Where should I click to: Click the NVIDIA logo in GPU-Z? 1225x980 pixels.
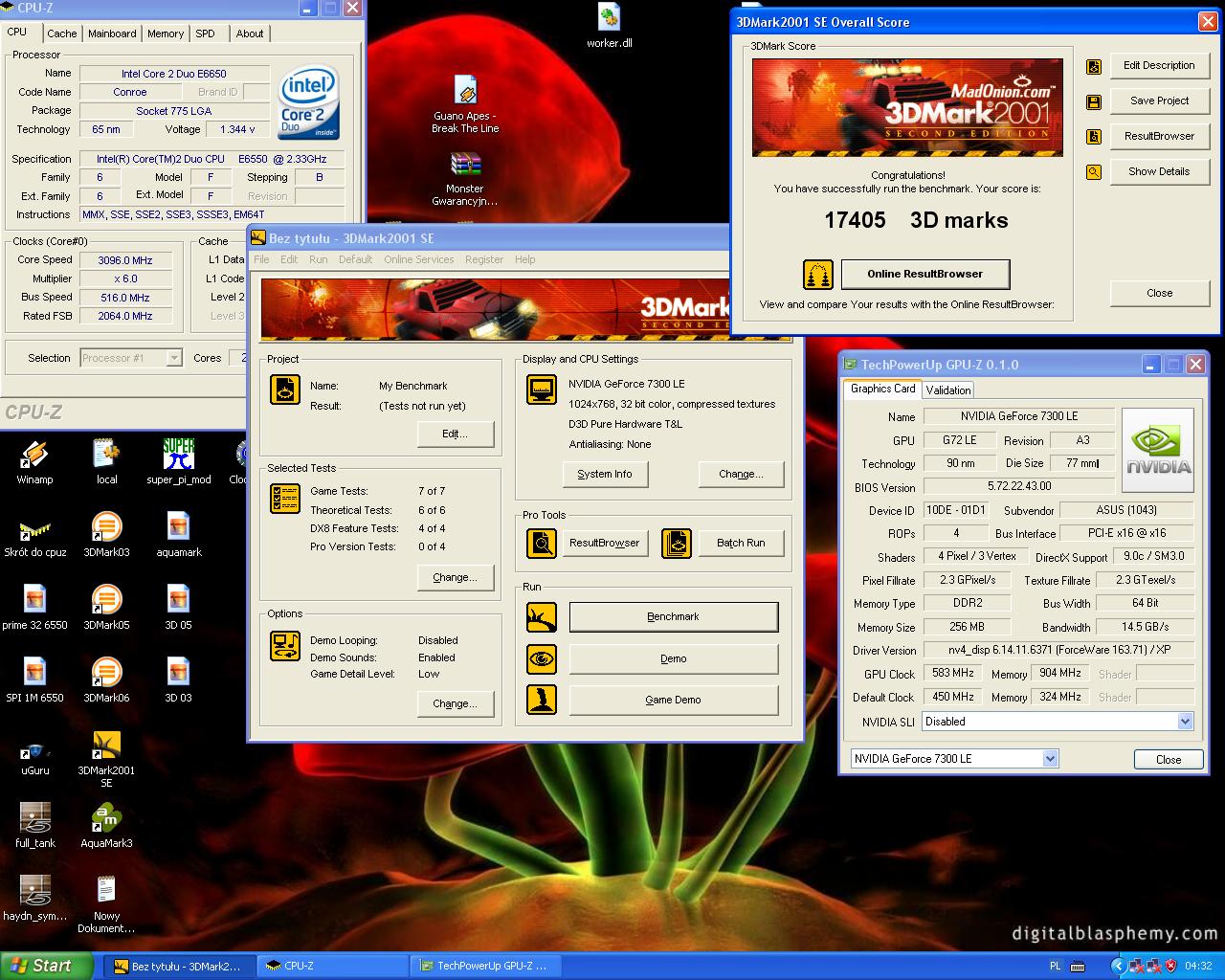1158,450
